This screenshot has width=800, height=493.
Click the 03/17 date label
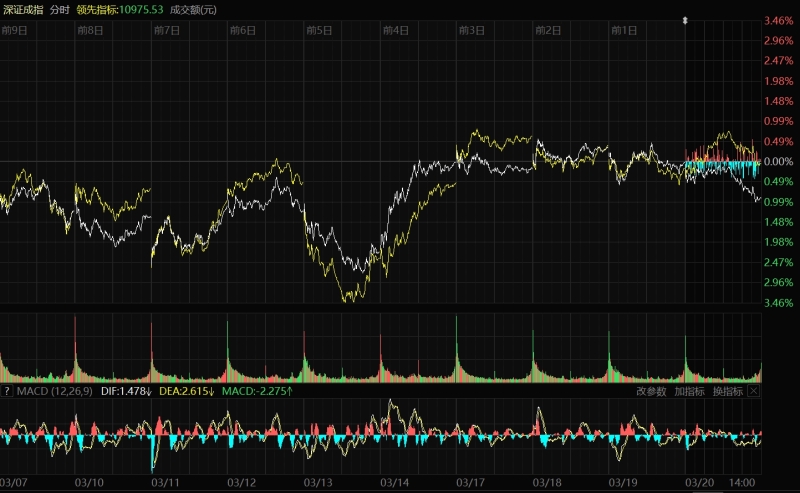click(x=470, y=483)
